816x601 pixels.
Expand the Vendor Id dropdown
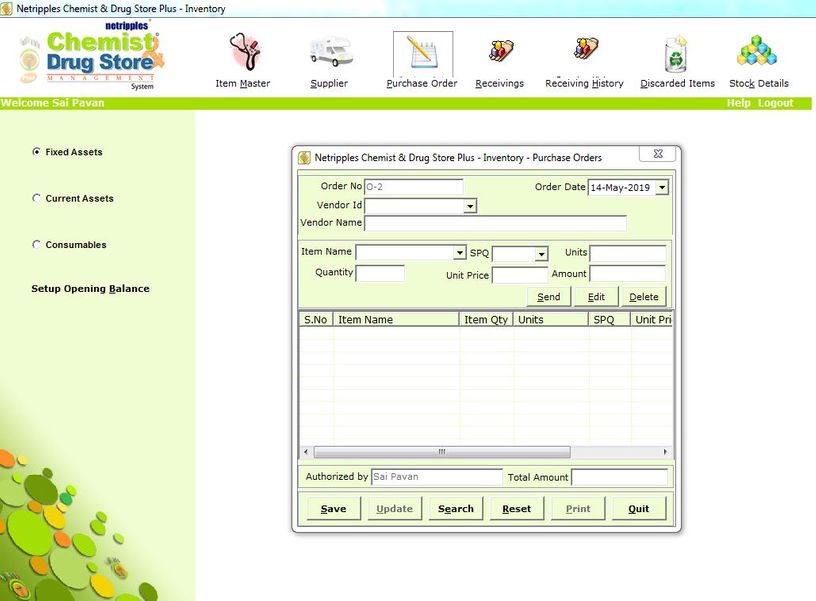470,206
